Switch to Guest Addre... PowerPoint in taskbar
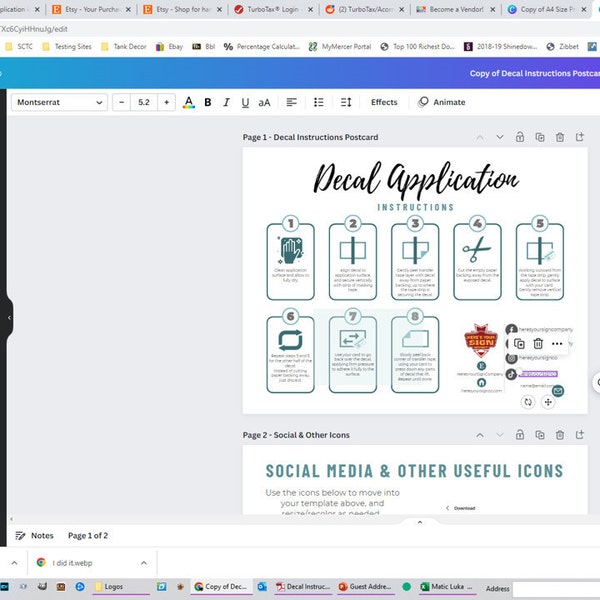Image resolution: width=600 pixels, height=600 pixels. coord(366,587)
